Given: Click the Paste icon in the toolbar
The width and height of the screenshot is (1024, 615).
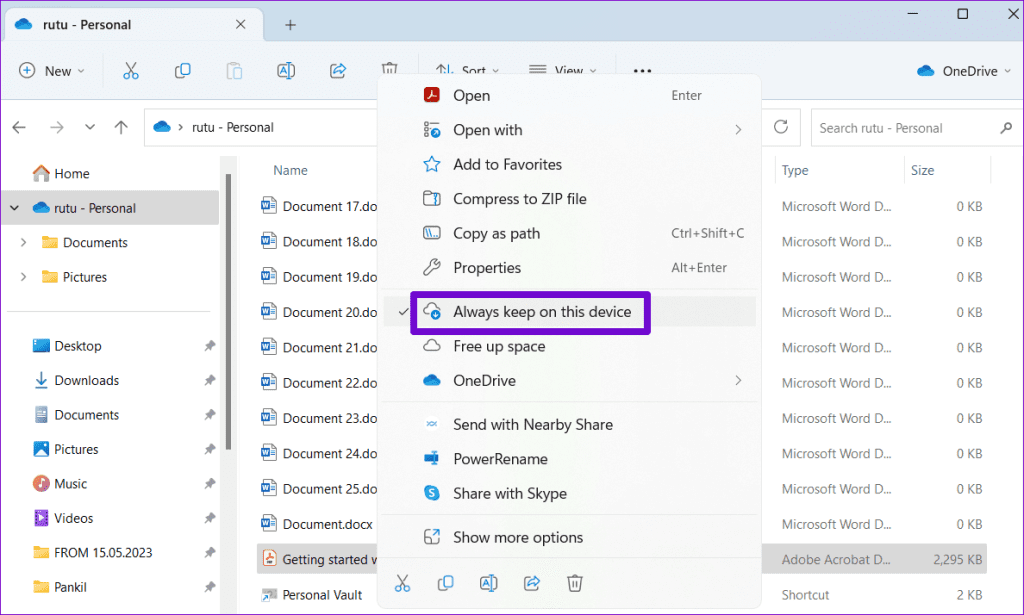Looking at the screenshot, I should pyautogui.click(x=234, y=70).
